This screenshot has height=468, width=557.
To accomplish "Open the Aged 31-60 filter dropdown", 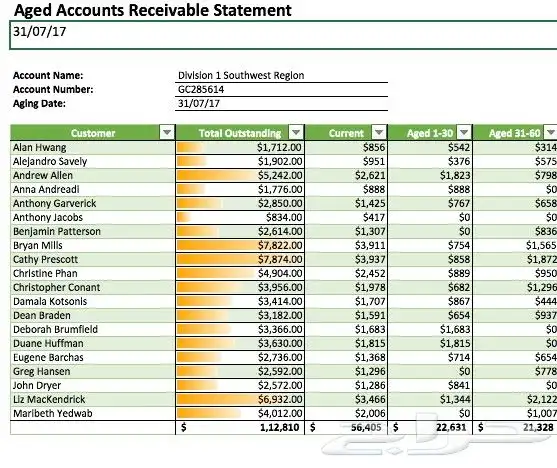I will click(x=551, y=133).
